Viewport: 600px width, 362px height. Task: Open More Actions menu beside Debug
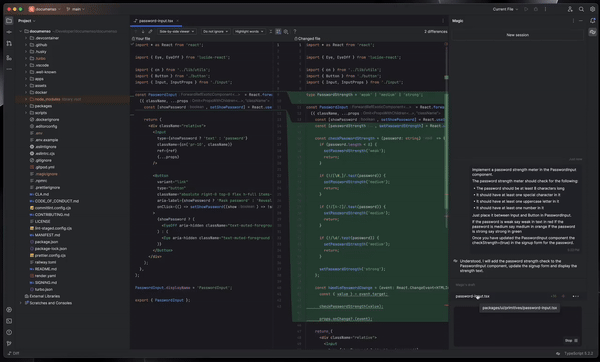(546, 9)
